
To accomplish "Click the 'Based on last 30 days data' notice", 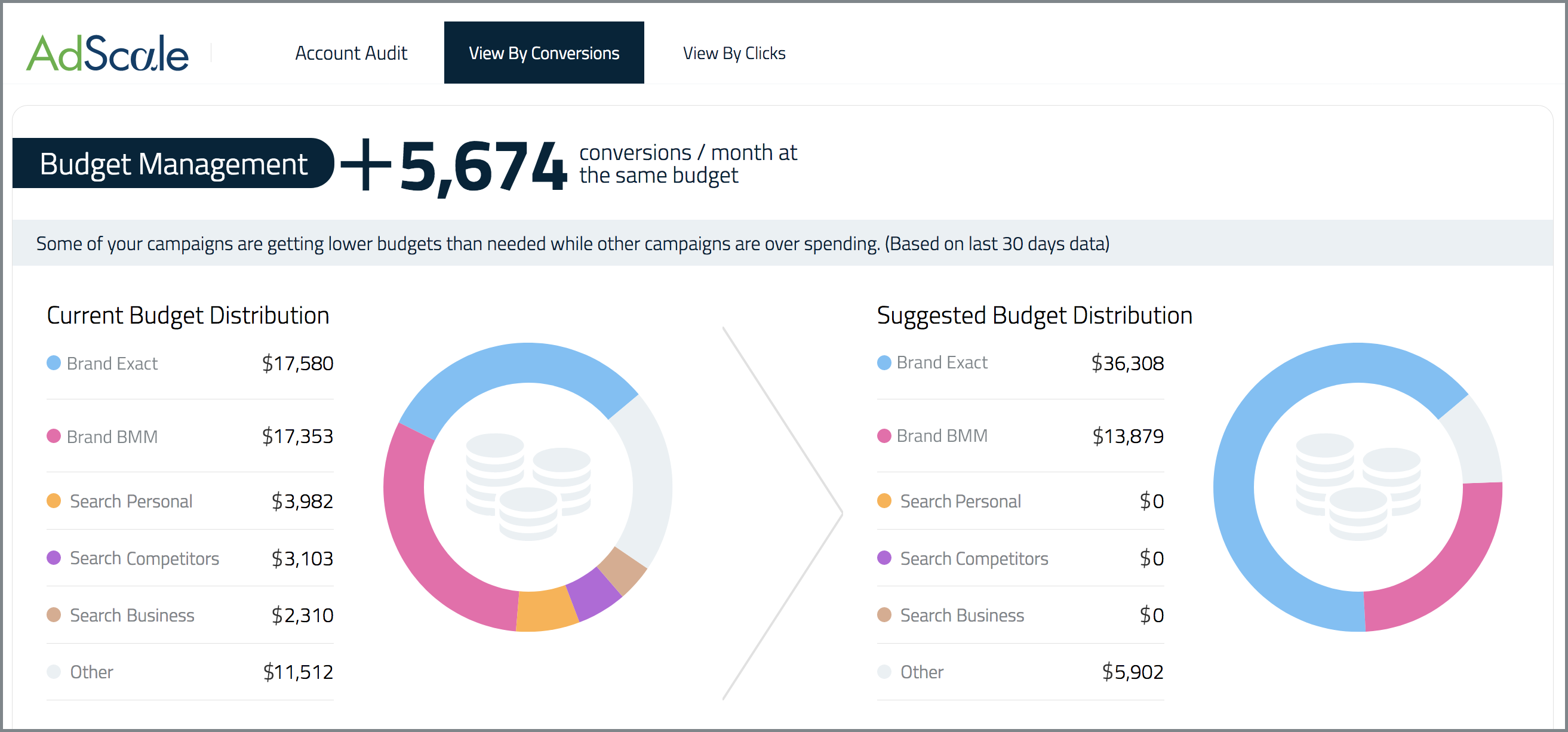I will coord(997,244).
